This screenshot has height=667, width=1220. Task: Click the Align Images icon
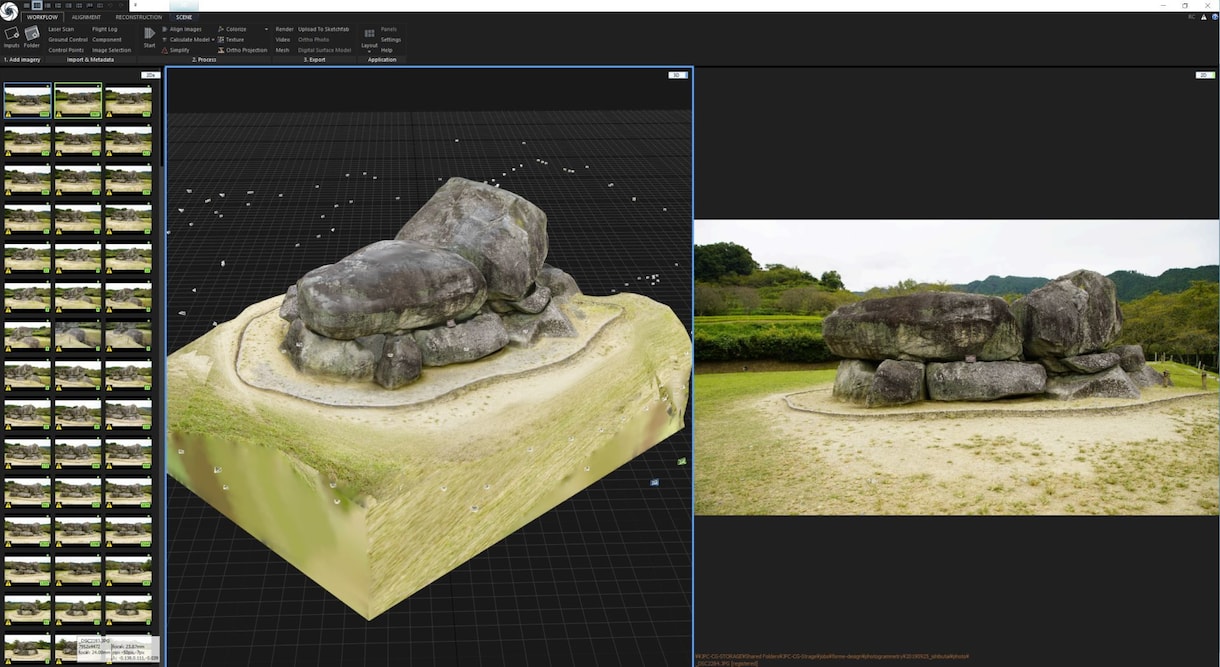tap(165, 29)
